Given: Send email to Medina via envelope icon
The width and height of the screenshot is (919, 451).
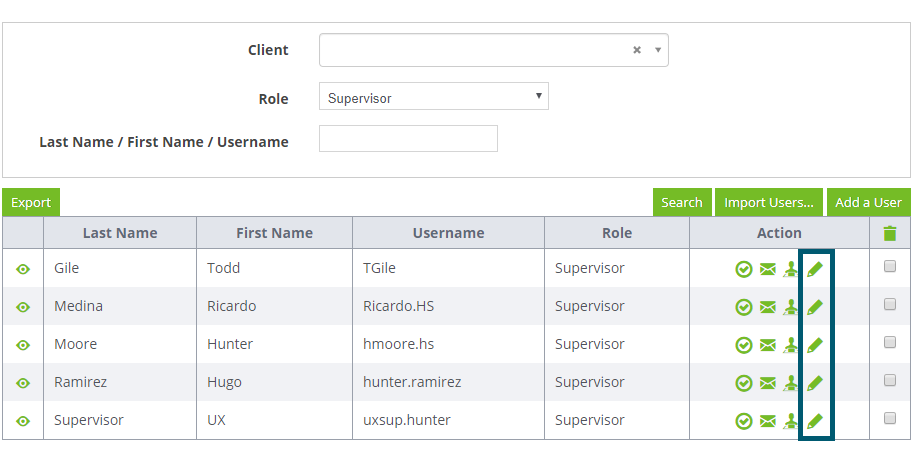Looking at the screenshot, I should (768, 307).
